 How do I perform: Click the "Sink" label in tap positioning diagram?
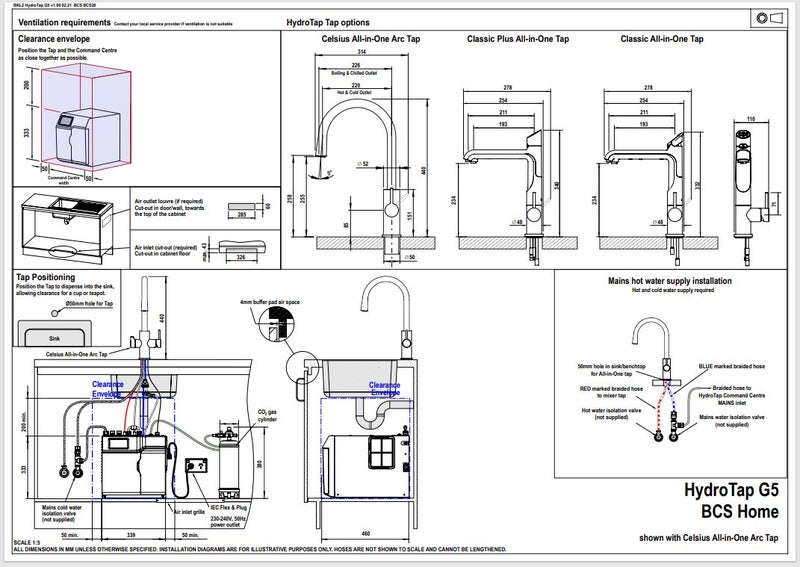coord(55,338)
